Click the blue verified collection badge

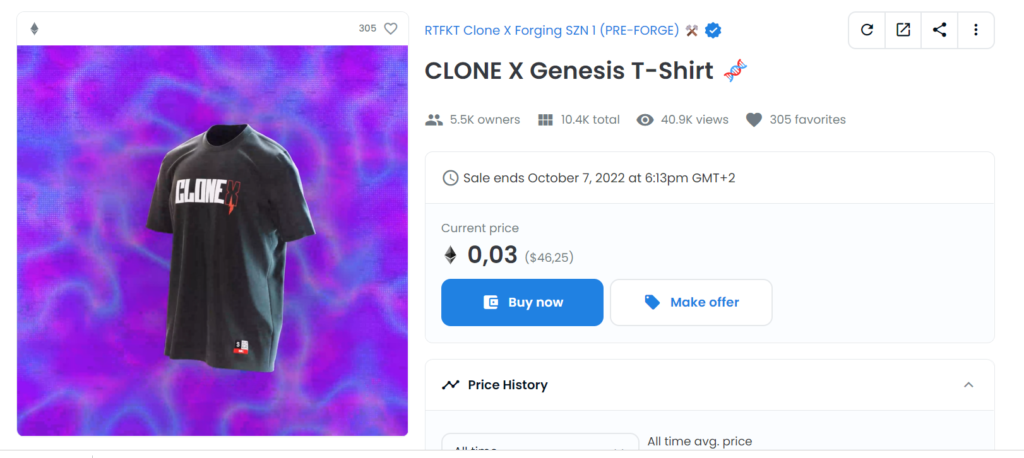point(713,30)
